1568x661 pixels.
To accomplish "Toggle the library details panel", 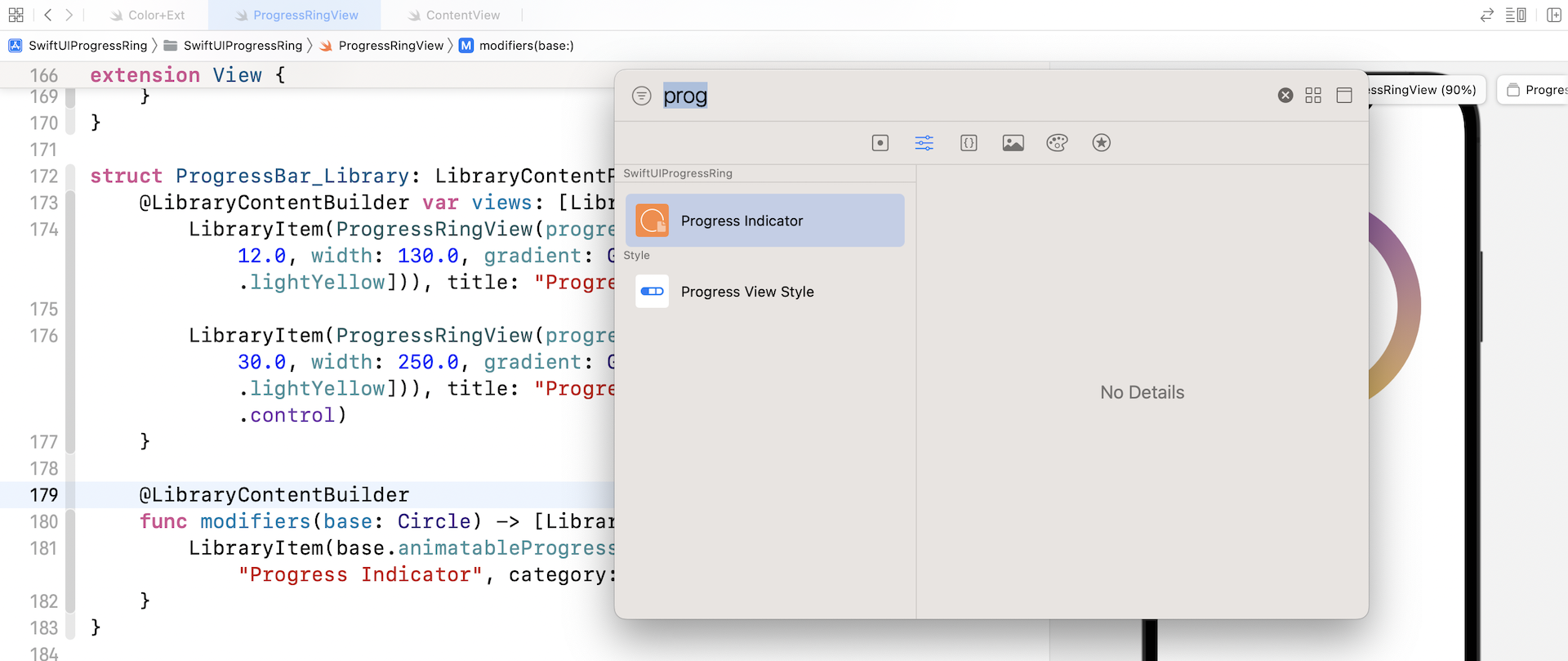I will (1344, 96).
